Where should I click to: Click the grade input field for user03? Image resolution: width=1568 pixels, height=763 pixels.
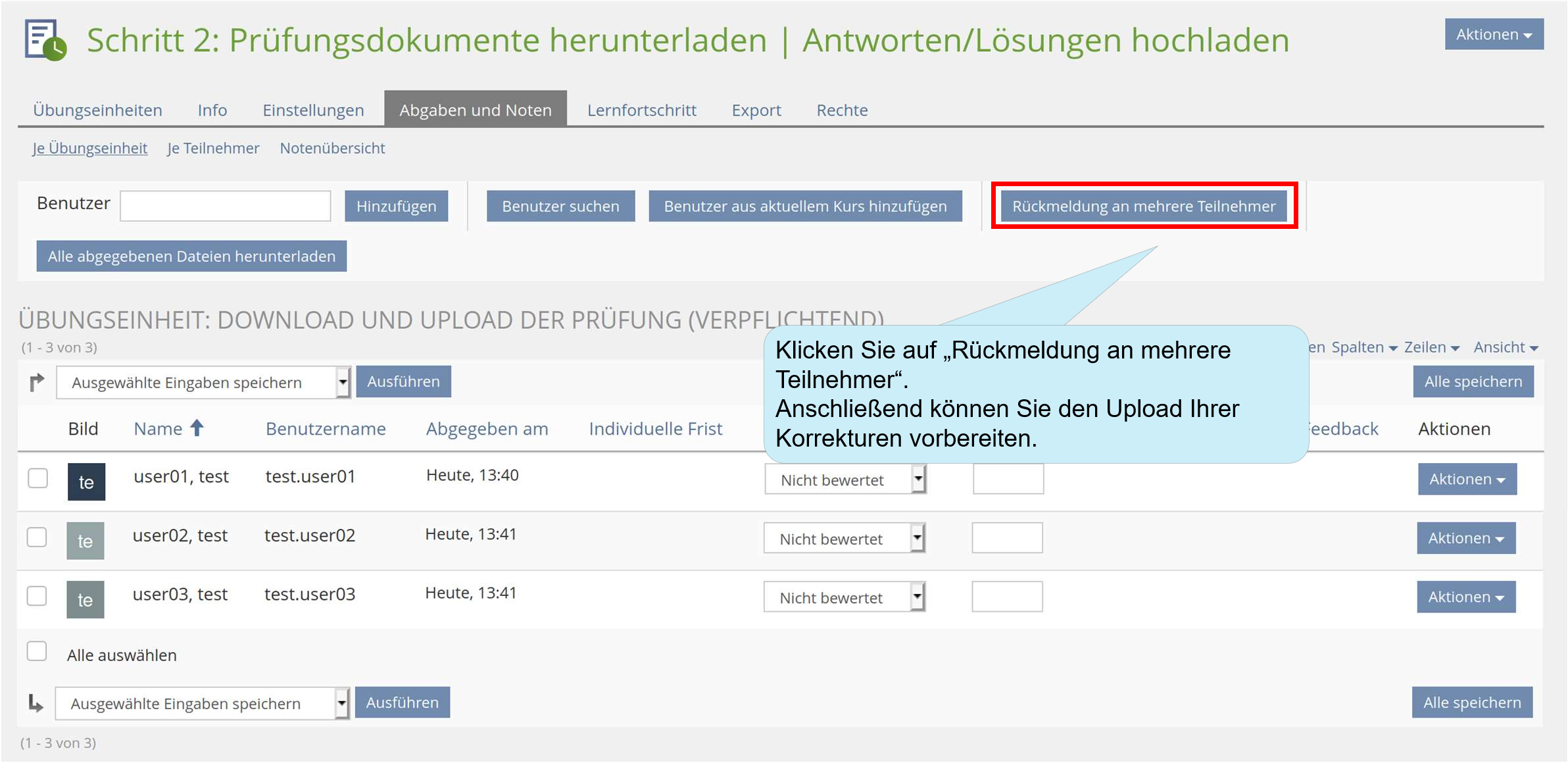(1008, 597)
